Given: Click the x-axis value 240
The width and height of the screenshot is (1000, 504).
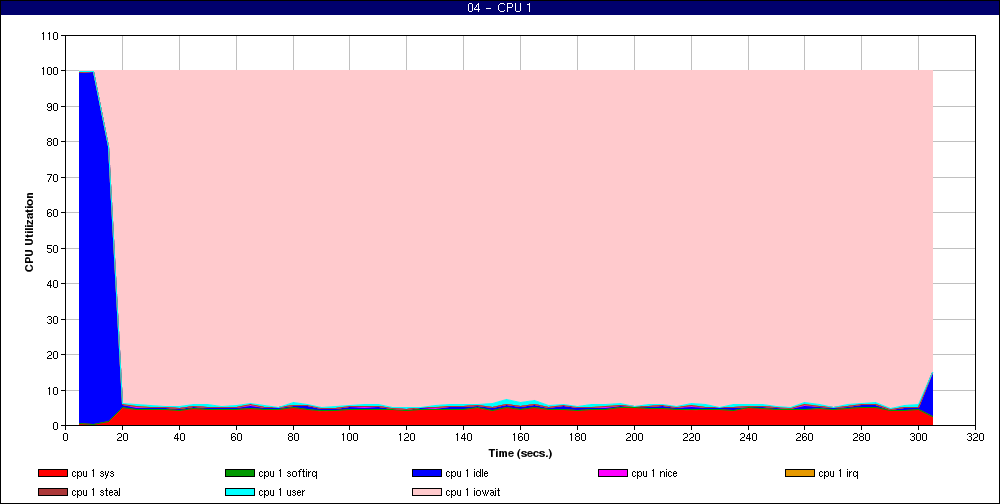Looking at the screenshot, I should click(x=747, y=437).
